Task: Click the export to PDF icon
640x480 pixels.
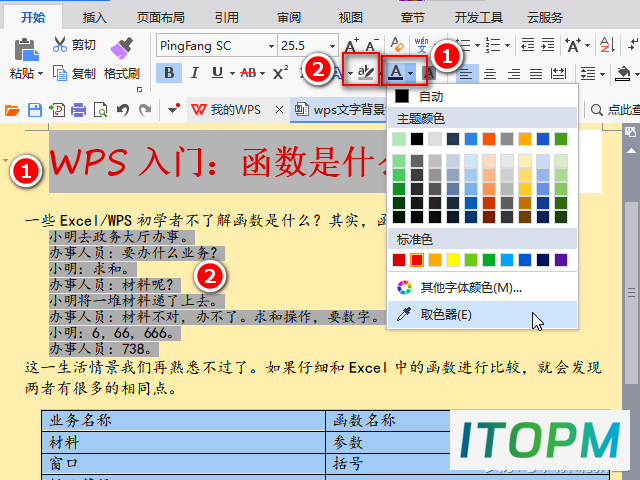Action: (x=57, y=110)
